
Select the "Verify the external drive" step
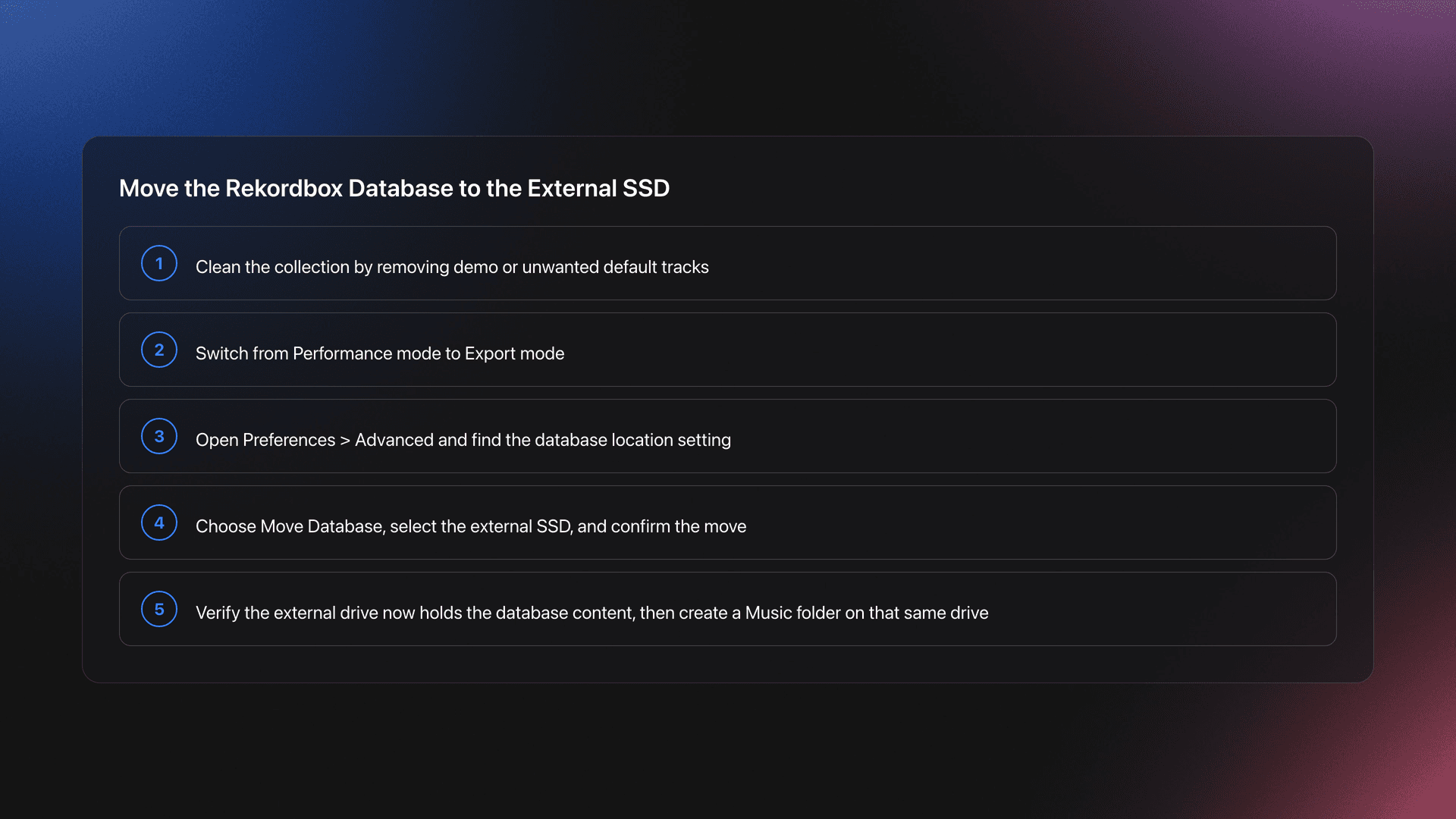(x=591, y=613)
